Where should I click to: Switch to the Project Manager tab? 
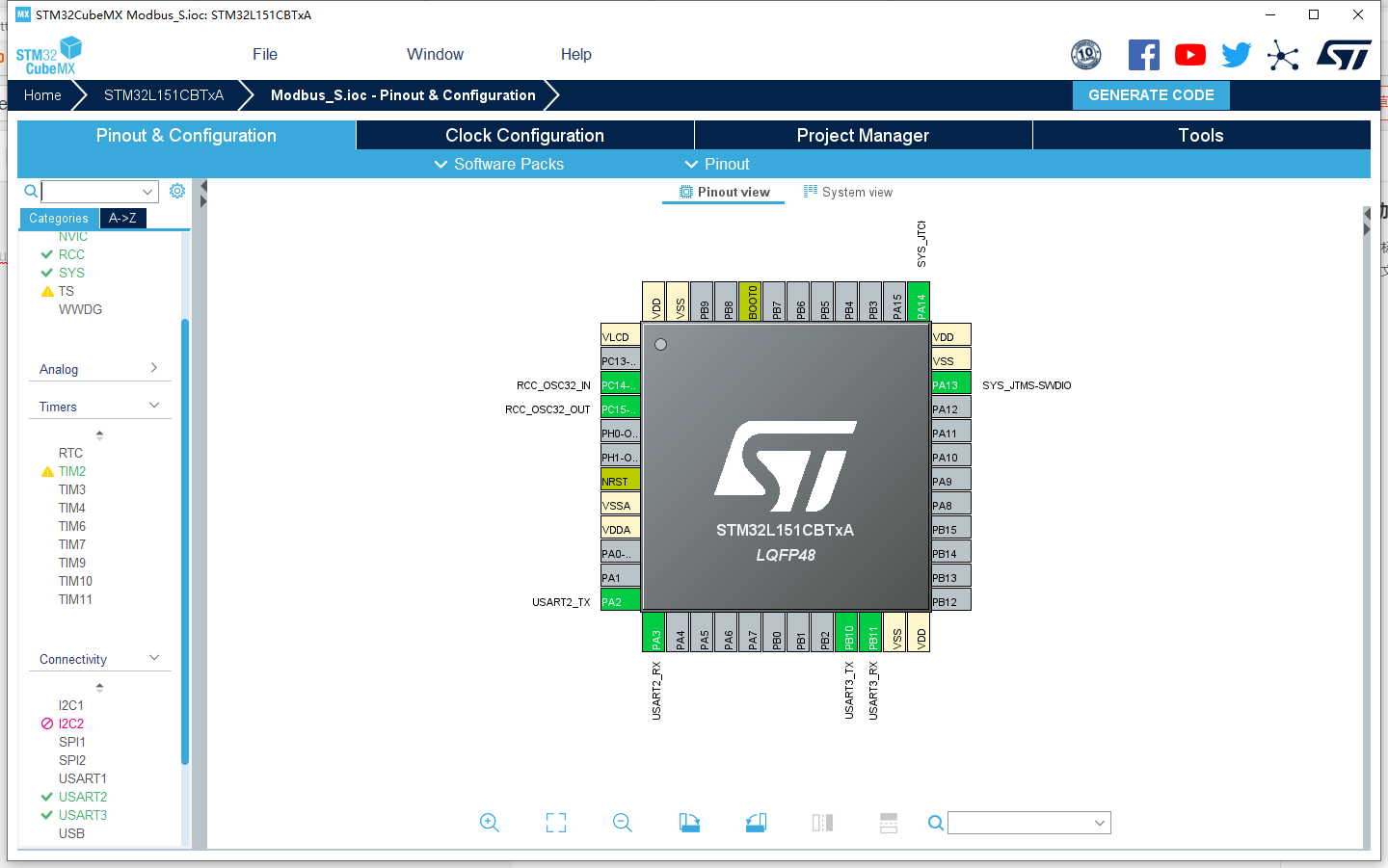[x=863, y=135]
